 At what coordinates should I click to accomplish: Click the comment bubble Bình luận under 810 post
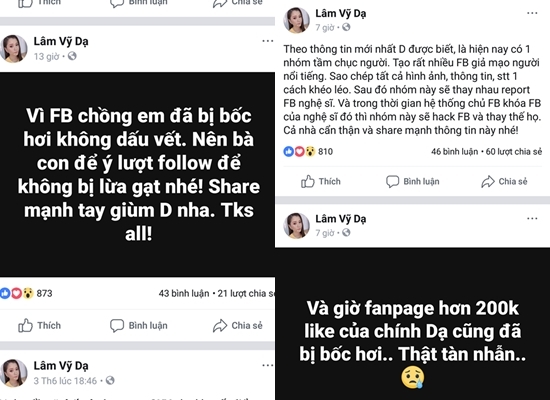412,181
